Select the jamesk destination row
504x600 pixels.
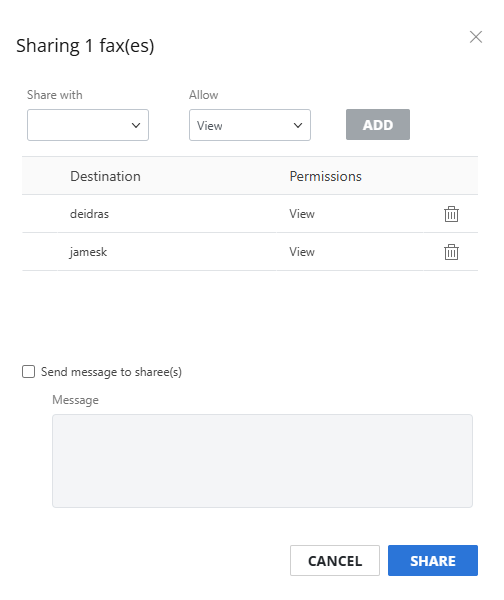[x=250, y=252]
